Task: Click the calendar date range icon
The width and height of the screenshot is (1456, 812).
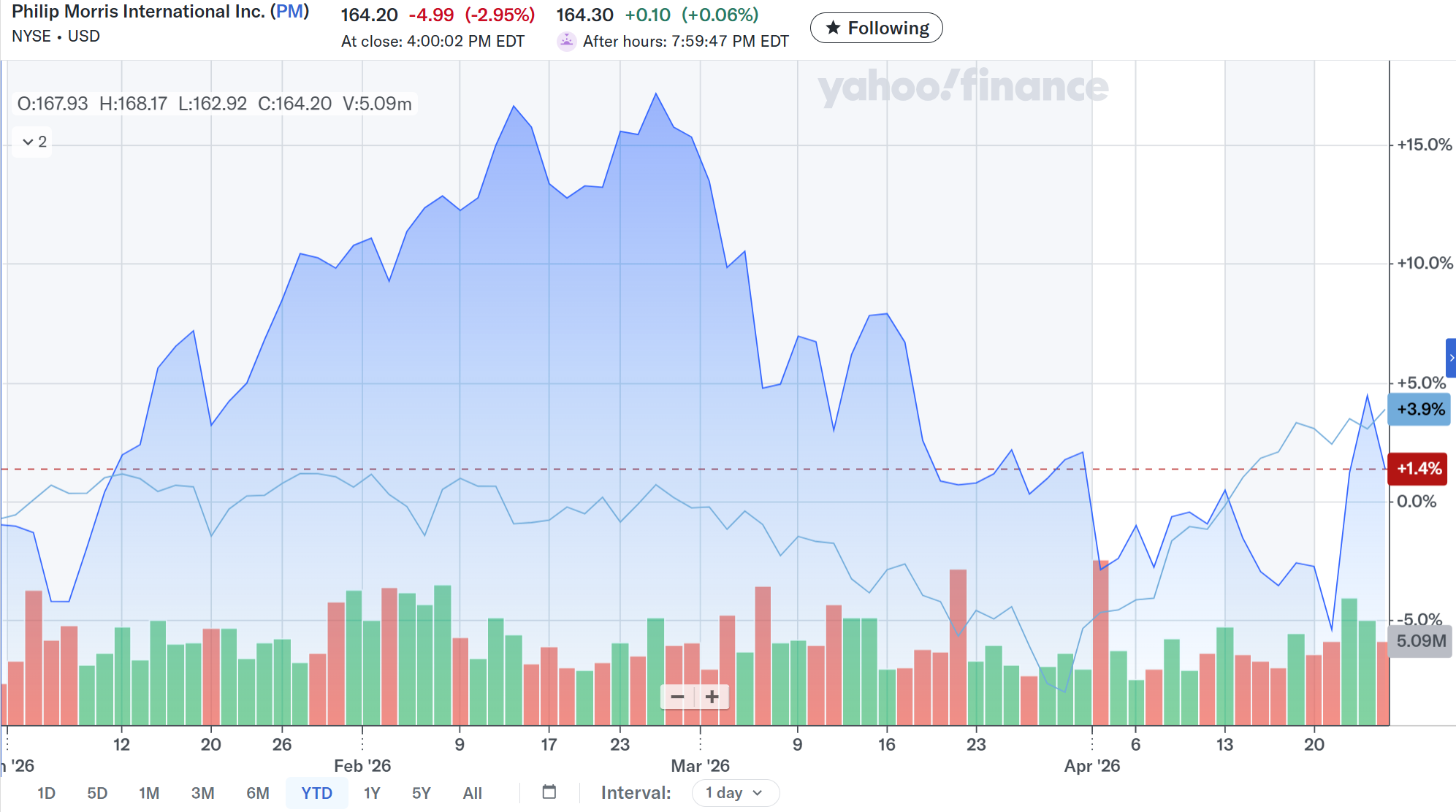Action: point(549,792)
